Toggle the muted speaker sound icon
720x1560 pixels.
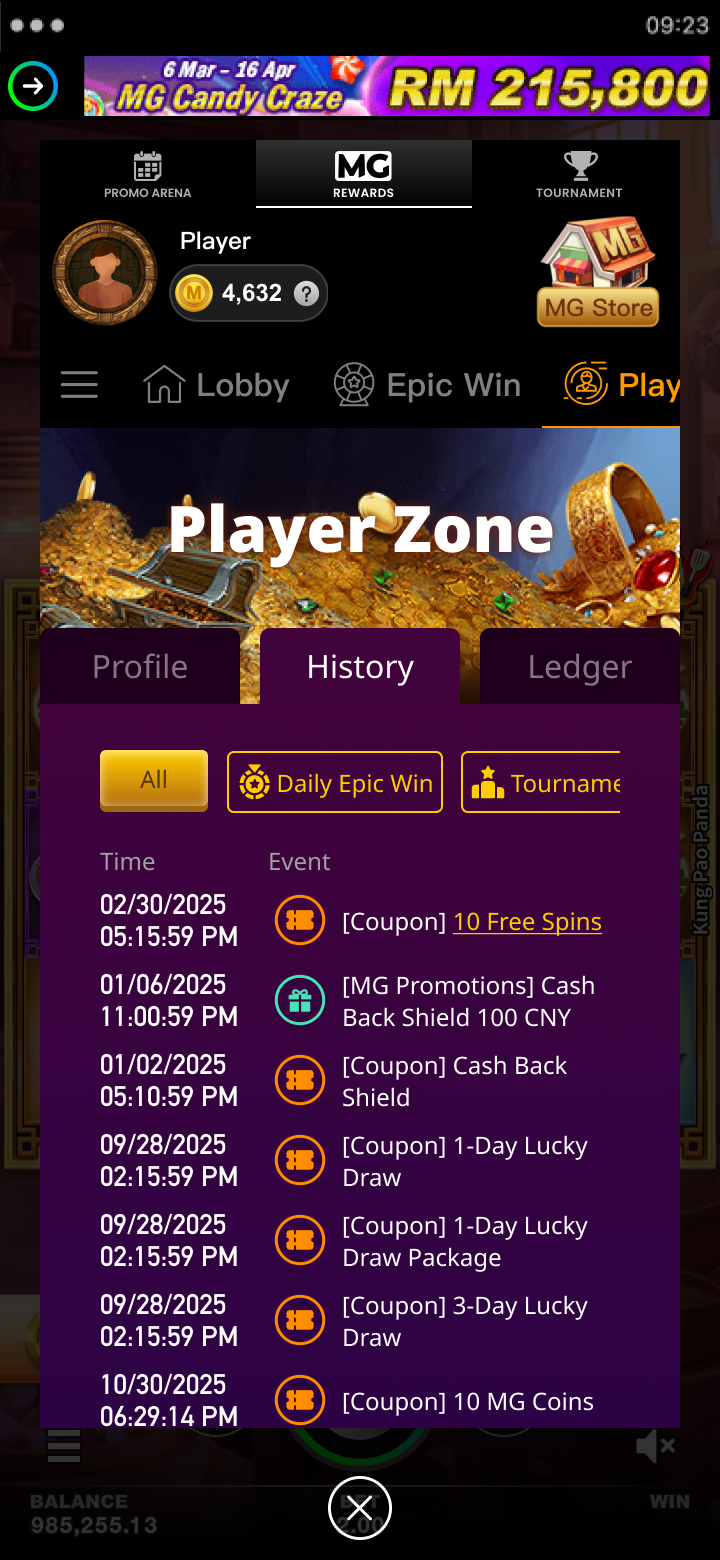tap(656, 1446)
